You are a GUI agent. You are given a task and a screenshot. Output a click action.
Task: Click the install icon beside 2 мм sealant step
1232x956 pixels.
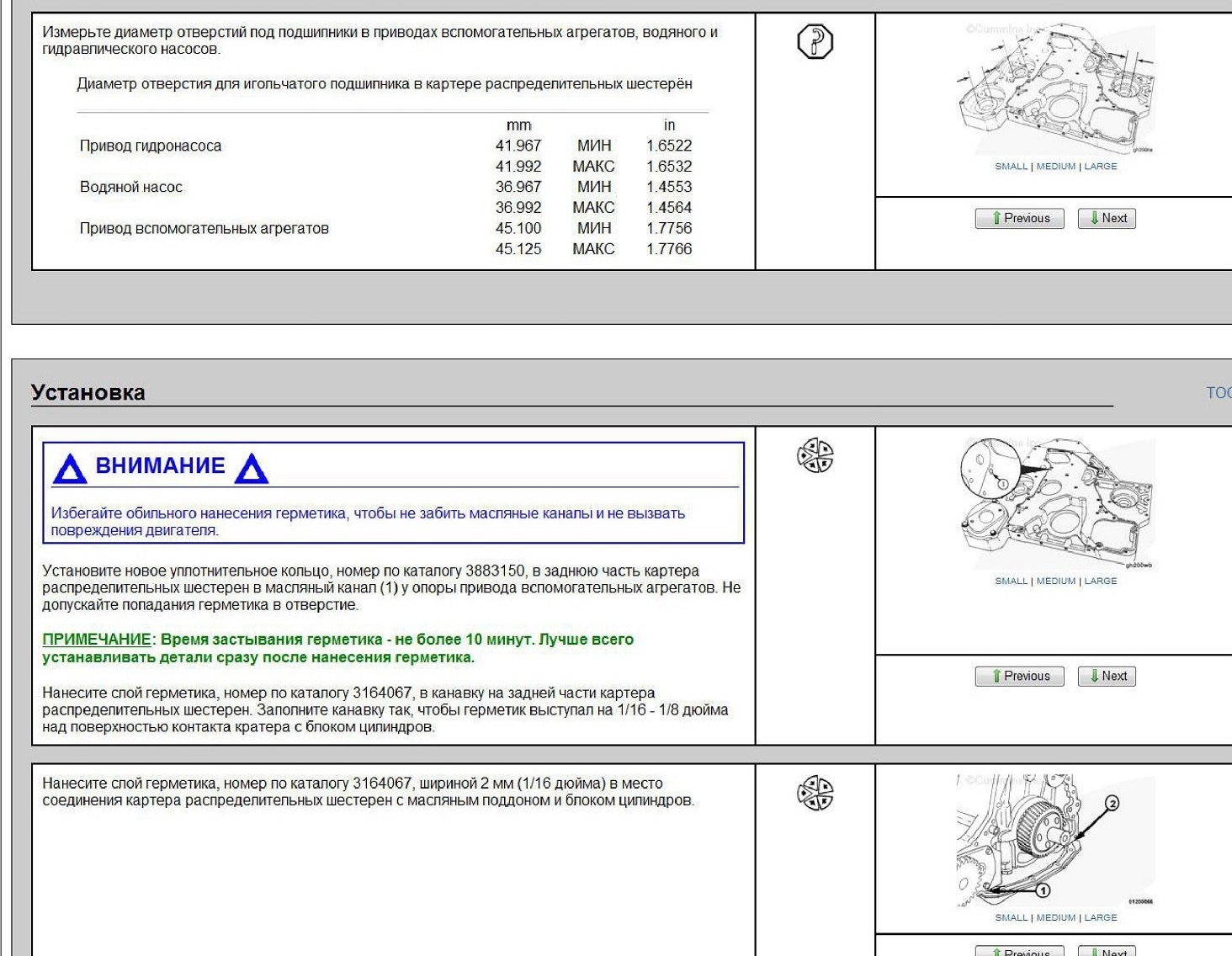[815, 793]
